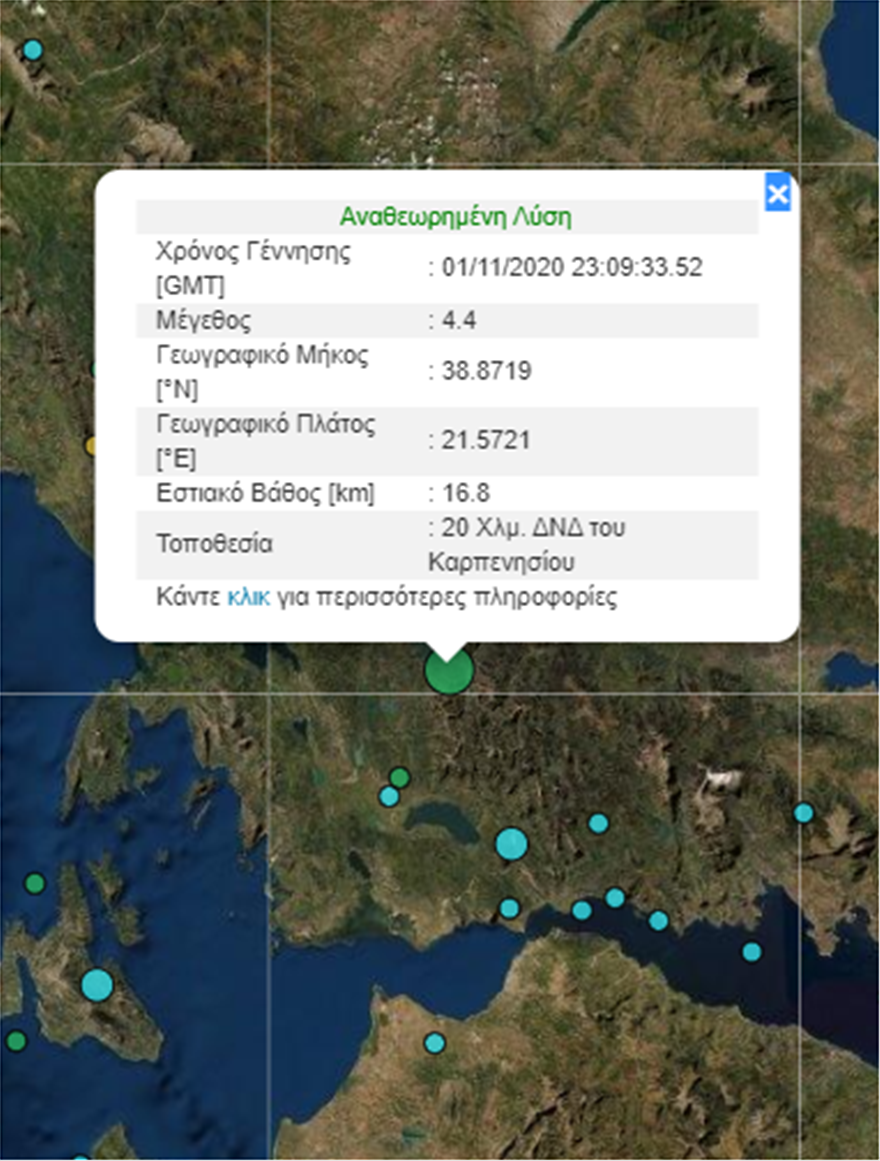Image resolution: width=880 pixels, height=1161 pixels.
Task: Click the magnitude value 4.4
Action: click(445, 321)
